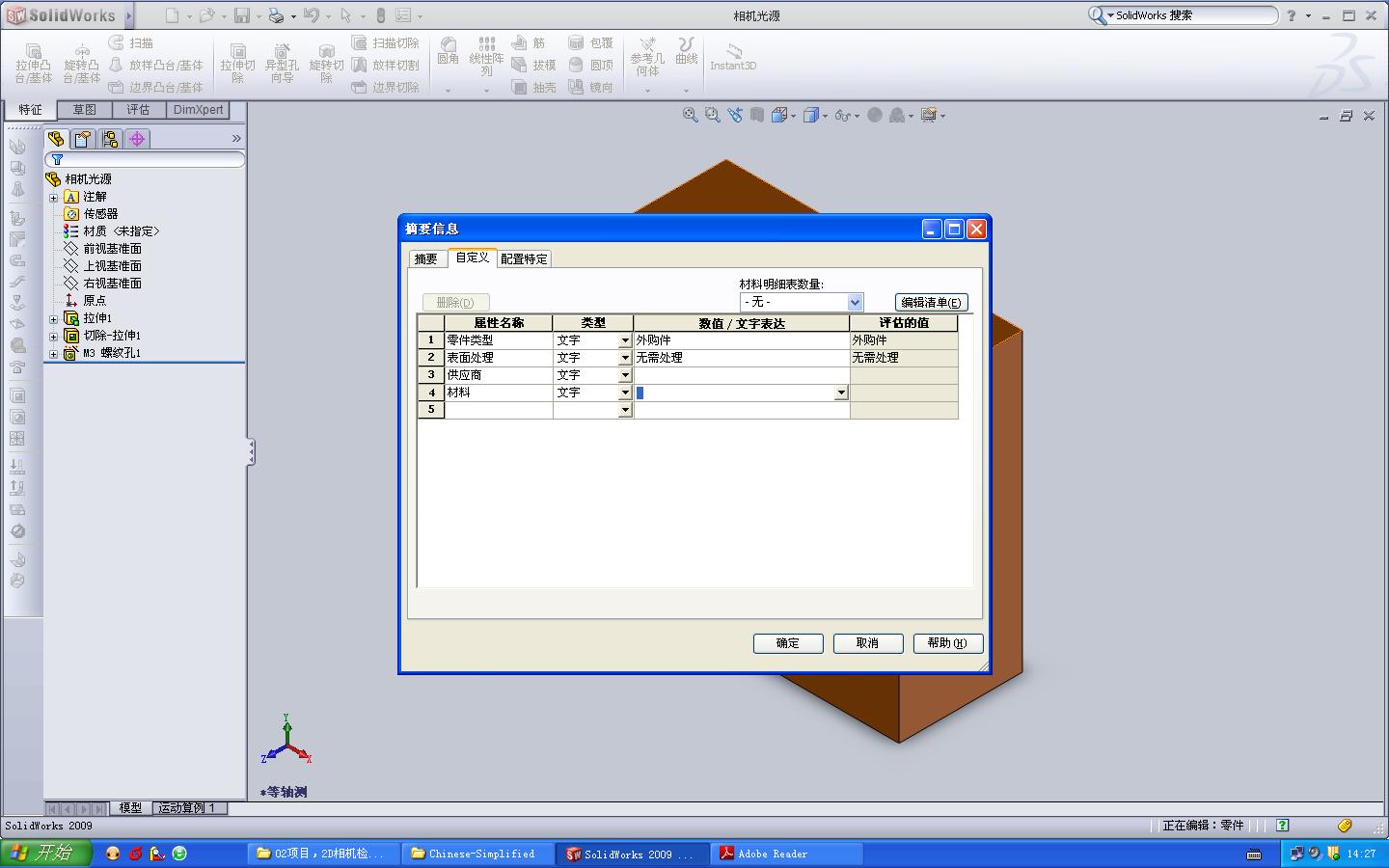Image resolution: width=1389 pixels, height=868 pixels.
Task: Click the Save icon in the title toolbar
Action: pos(243,15)
